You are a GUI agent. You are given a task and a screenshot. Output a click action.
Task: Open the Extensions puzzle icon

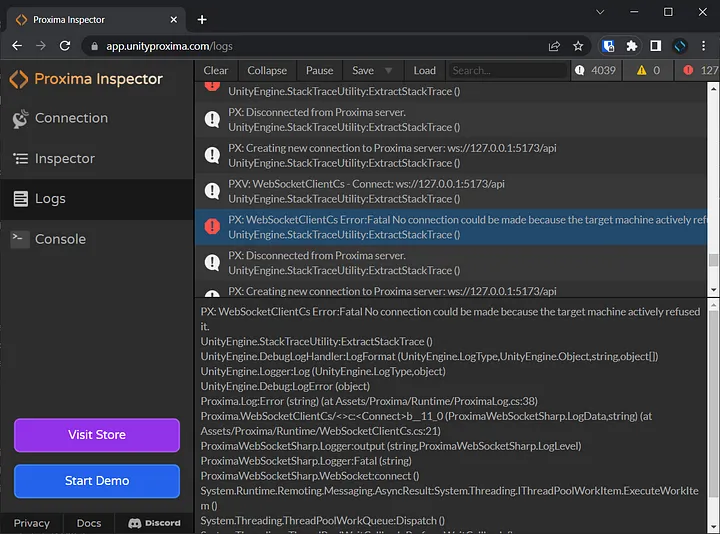pos(632,46)
